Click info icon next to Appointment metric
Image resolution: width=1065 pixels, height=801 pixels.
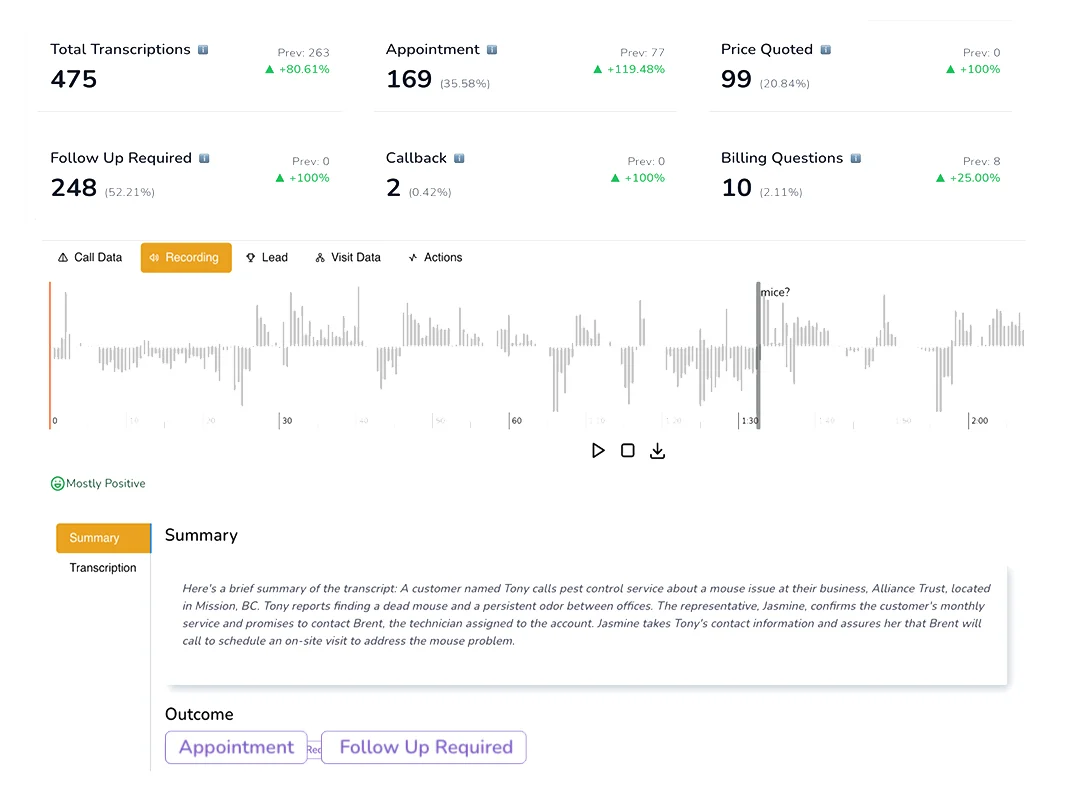[492, 49]
